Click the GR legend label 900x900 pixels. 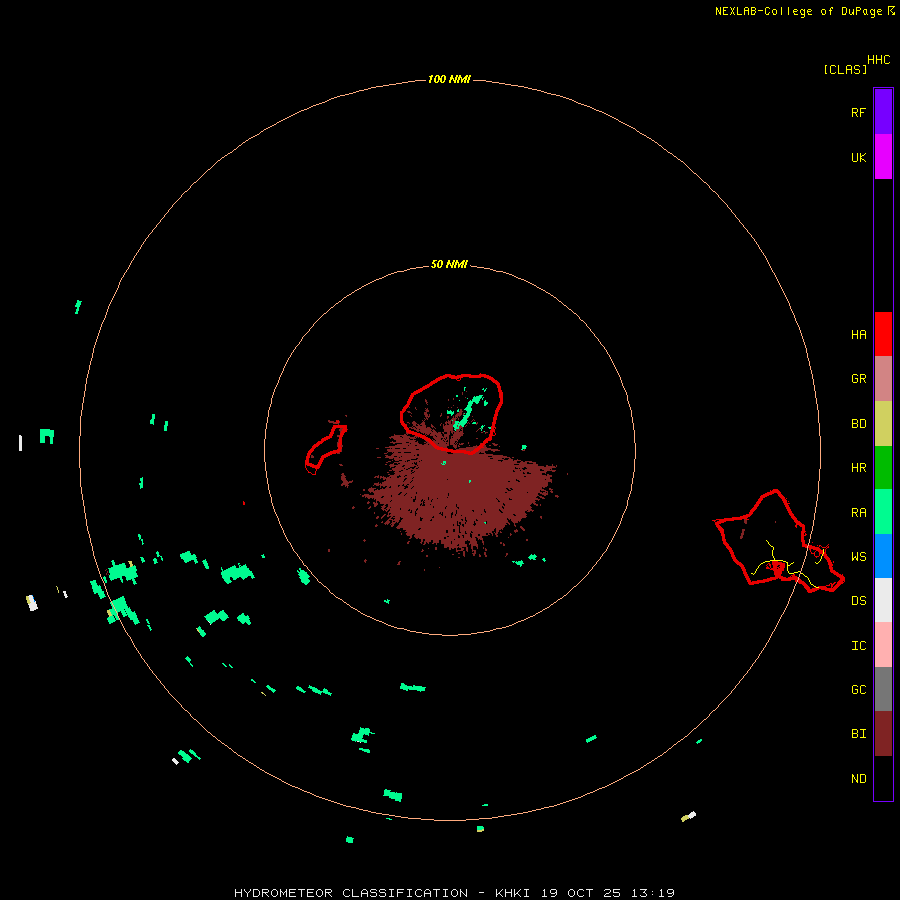(x=858, y=379)
